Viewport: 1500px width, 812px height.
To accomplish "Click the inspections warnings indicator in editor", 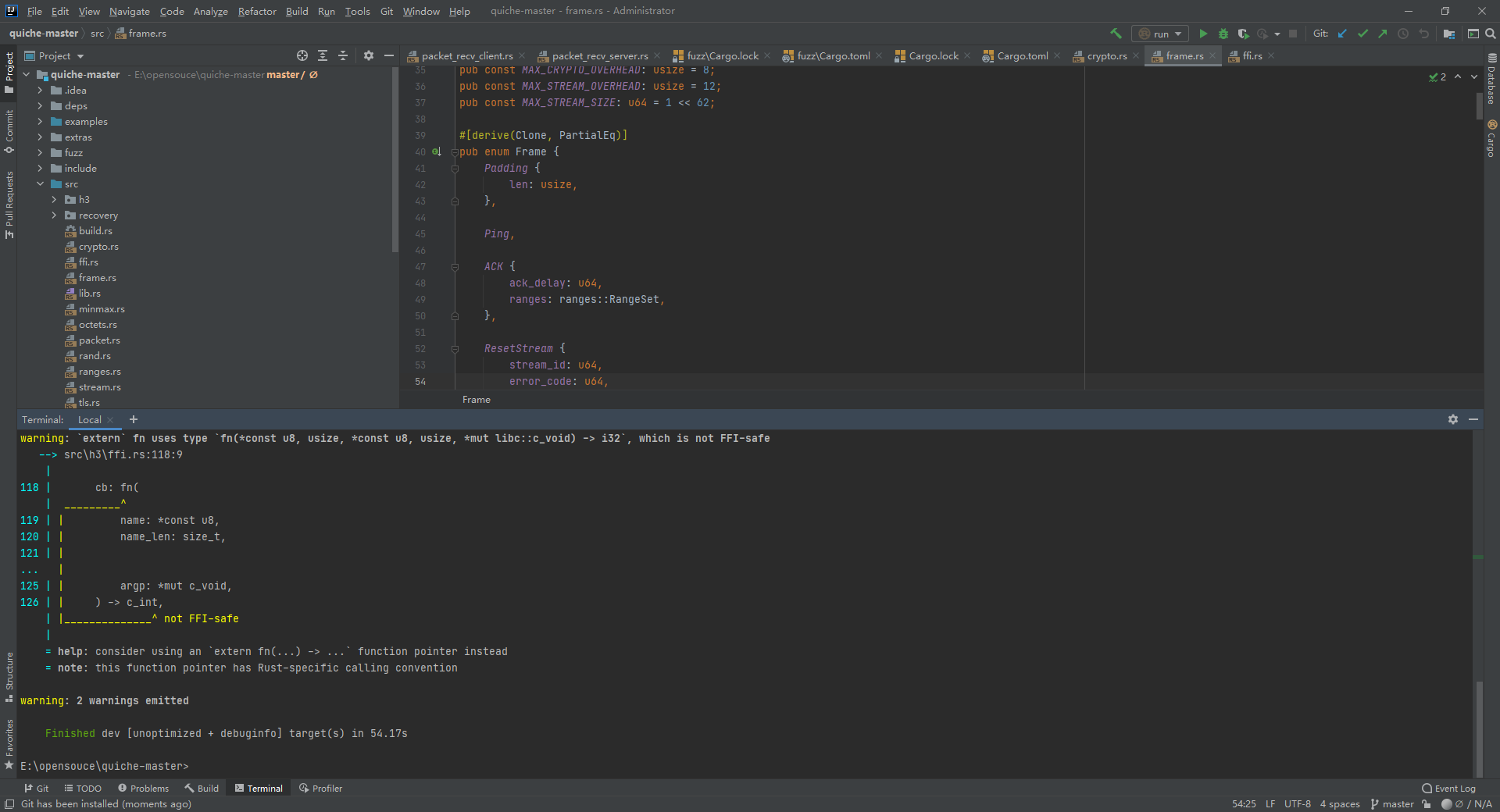I will point(1437,77).
